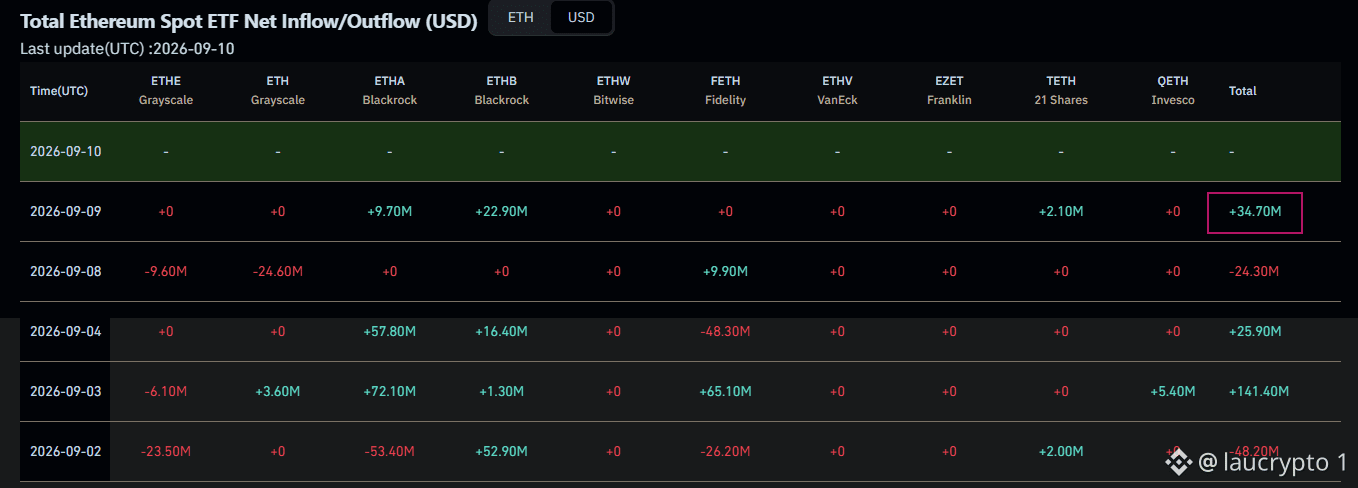This screenshot has height=488, width=1358.
Task: Click the +22.90M ETHB value
Action: [501, 212]
